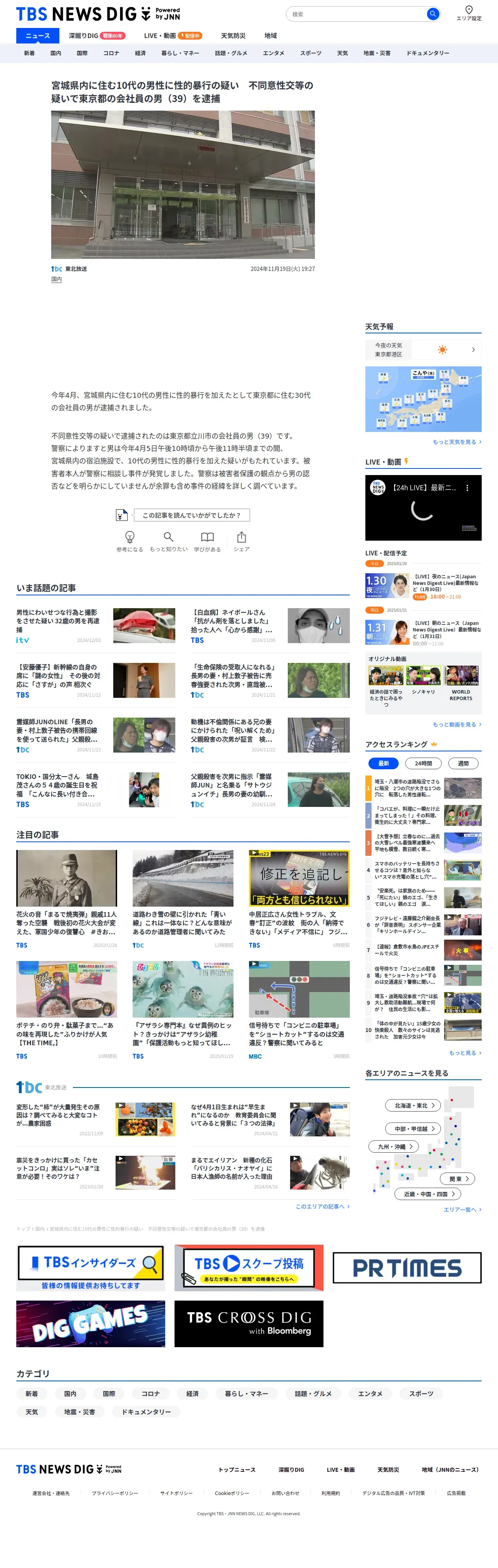498x1568 pixels.
Task: Click the 国内 category tag under the article
Action: (x=57, y=279)
